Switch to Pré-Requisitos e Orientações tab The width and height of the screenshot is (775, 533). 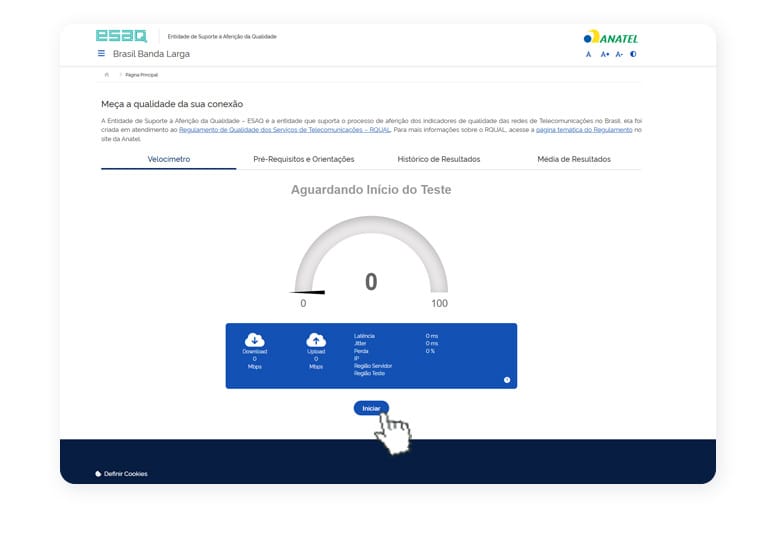point(303,159)
